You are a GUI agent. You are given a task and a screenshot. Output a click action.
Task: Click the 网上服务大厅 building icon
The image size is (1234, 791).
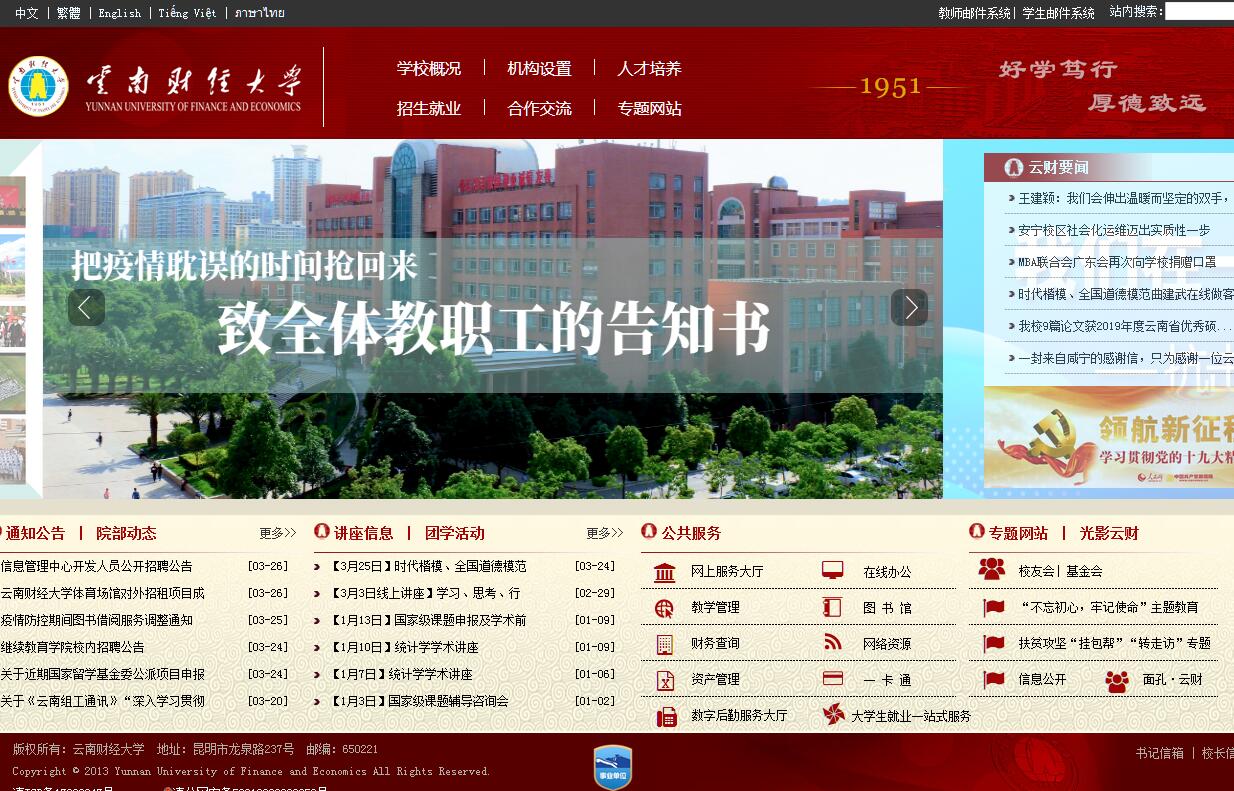(664, 572)
